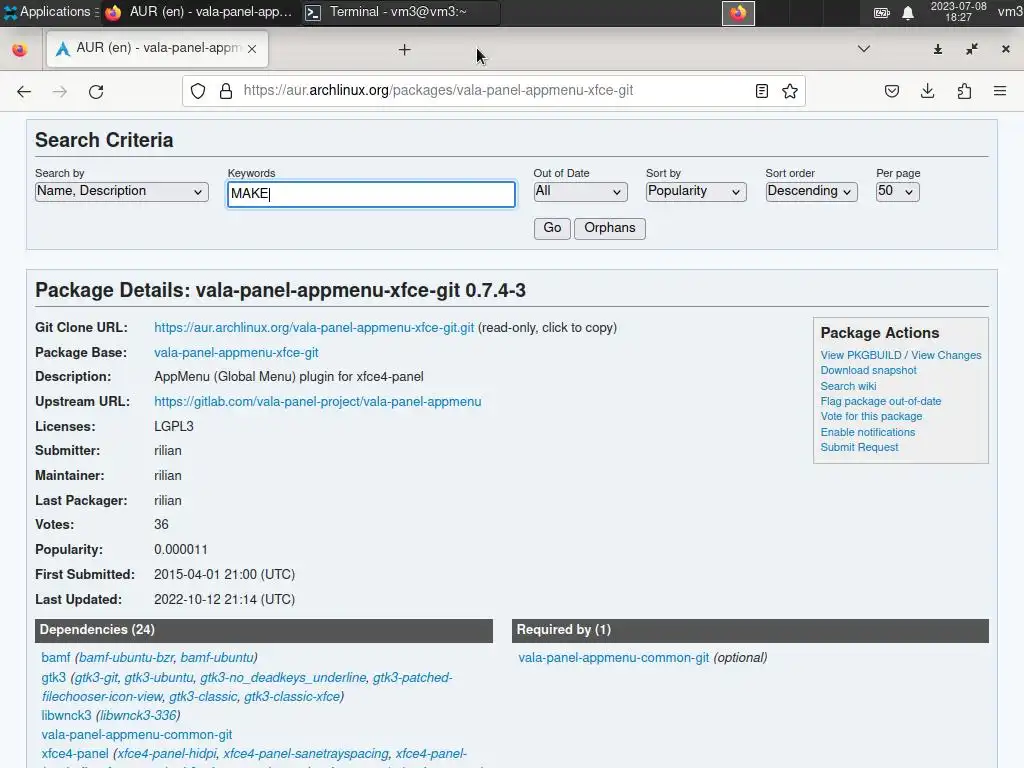
Task: Open the downloads toolbar icon
Action: [927, 91]
